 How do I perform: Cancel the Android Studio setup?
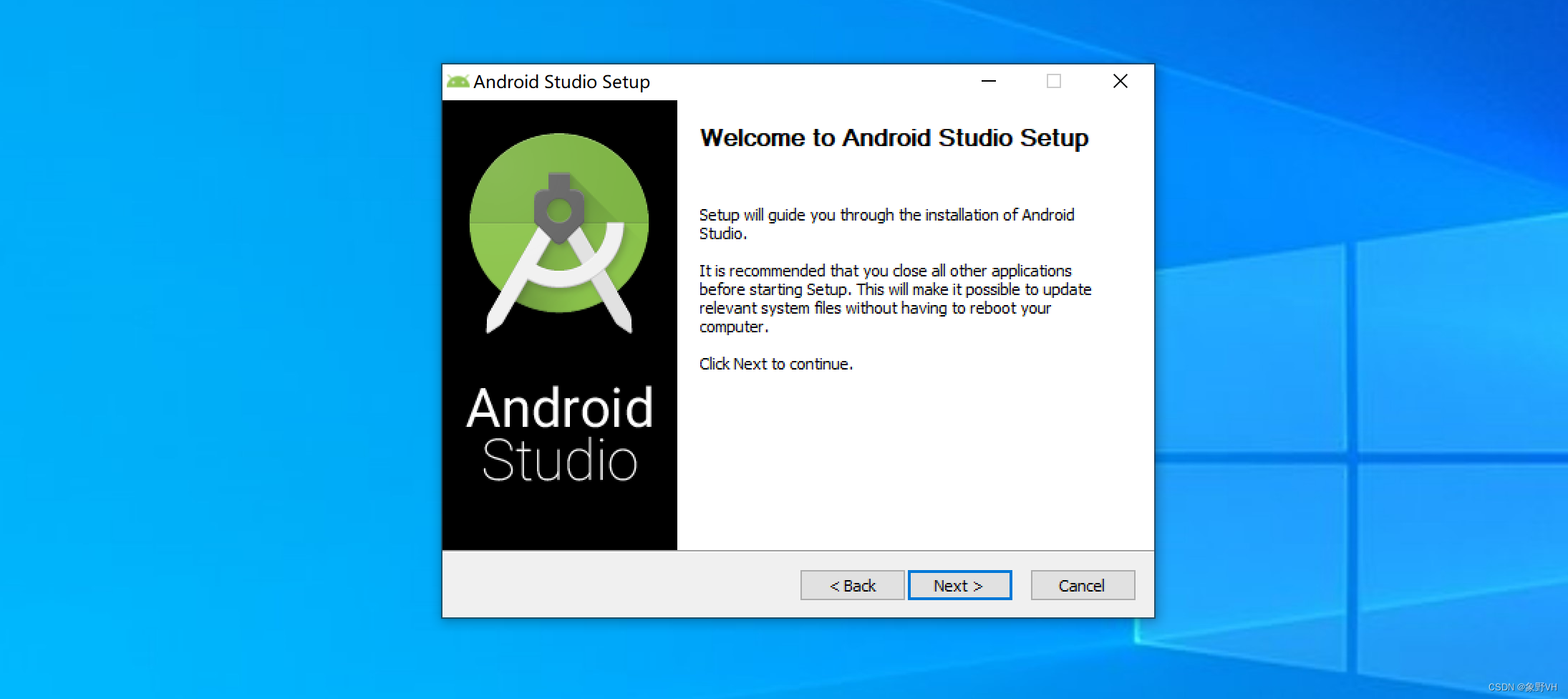pos(1083,585)
